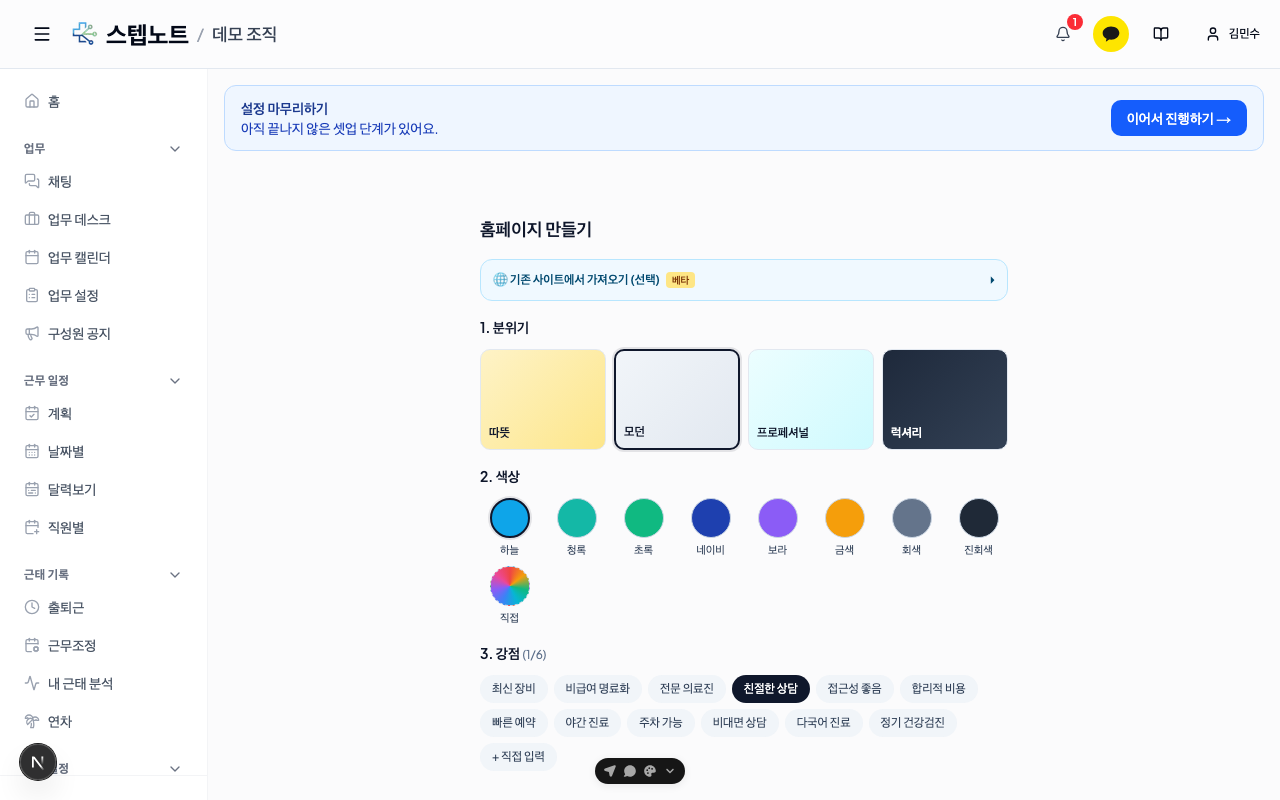Viewport: 1280px width, 800px height.
Task: Click the 계획 calendar-check icon
Action: click(x=32, y=413)
